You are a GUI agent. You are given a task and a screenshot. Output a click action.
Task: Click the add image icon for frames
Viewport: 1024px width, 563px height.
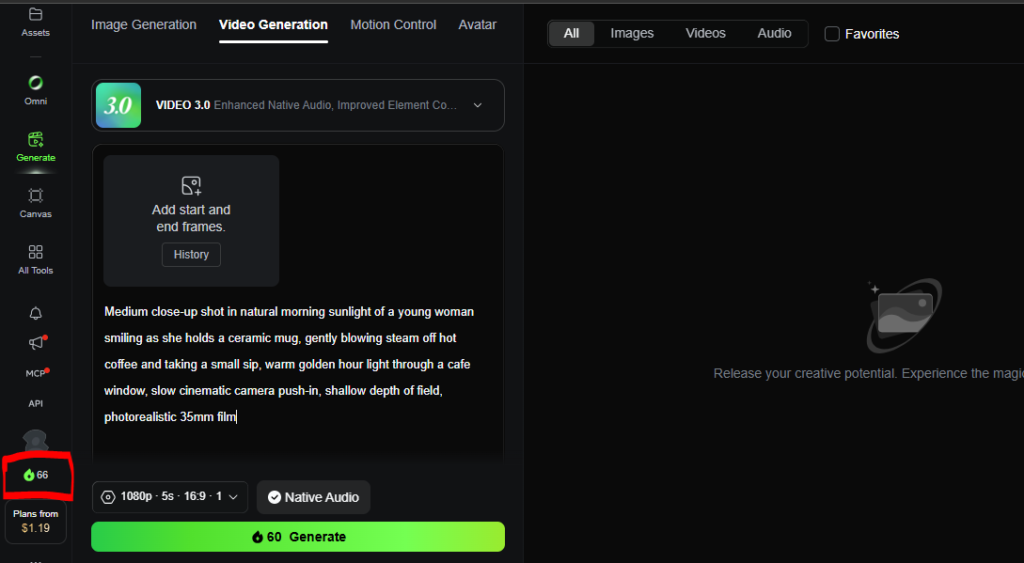[191, 185]
